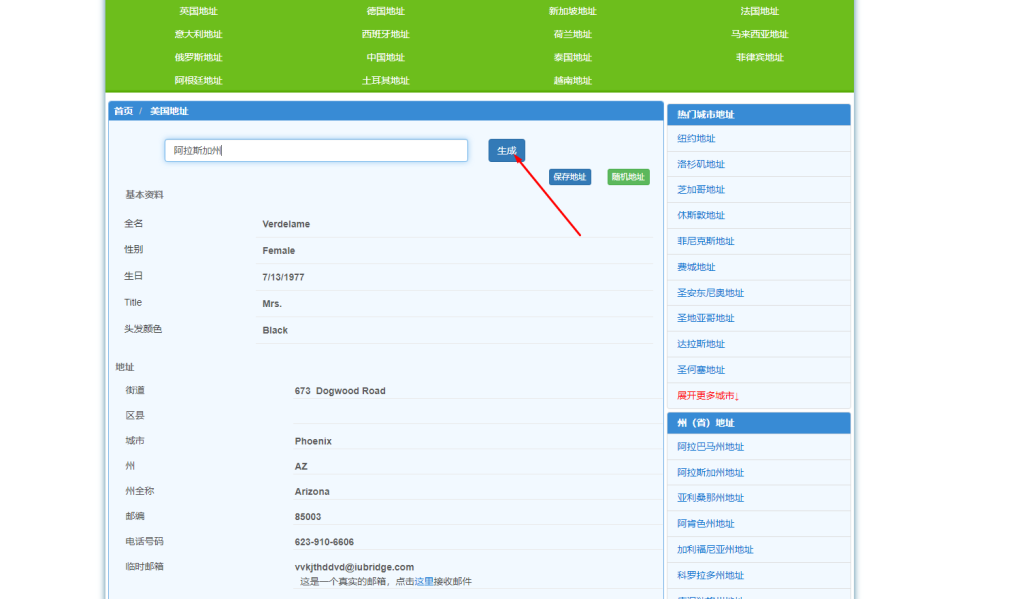
Task: Go to 首页 via the breadcrumb
Action: (x=123, y=111)
